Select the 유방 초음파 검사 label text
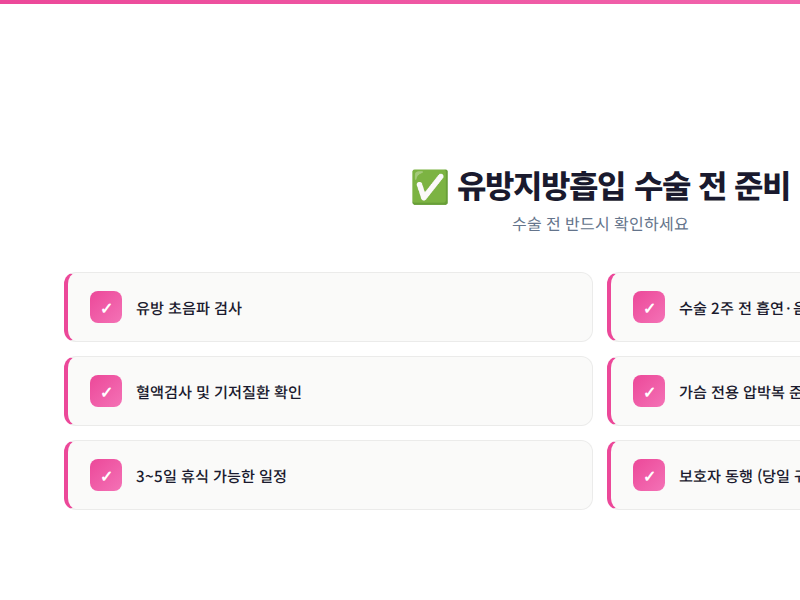 [x=189, y=308]
